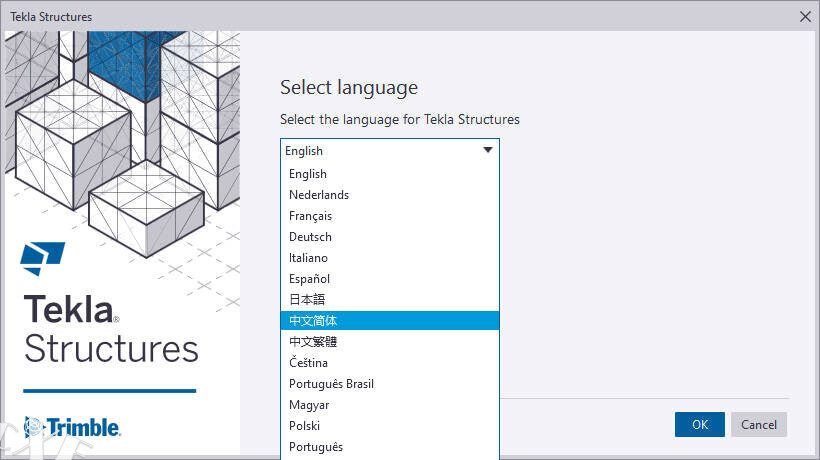Select 日本語 (Japanese) language option

[307, 300]
